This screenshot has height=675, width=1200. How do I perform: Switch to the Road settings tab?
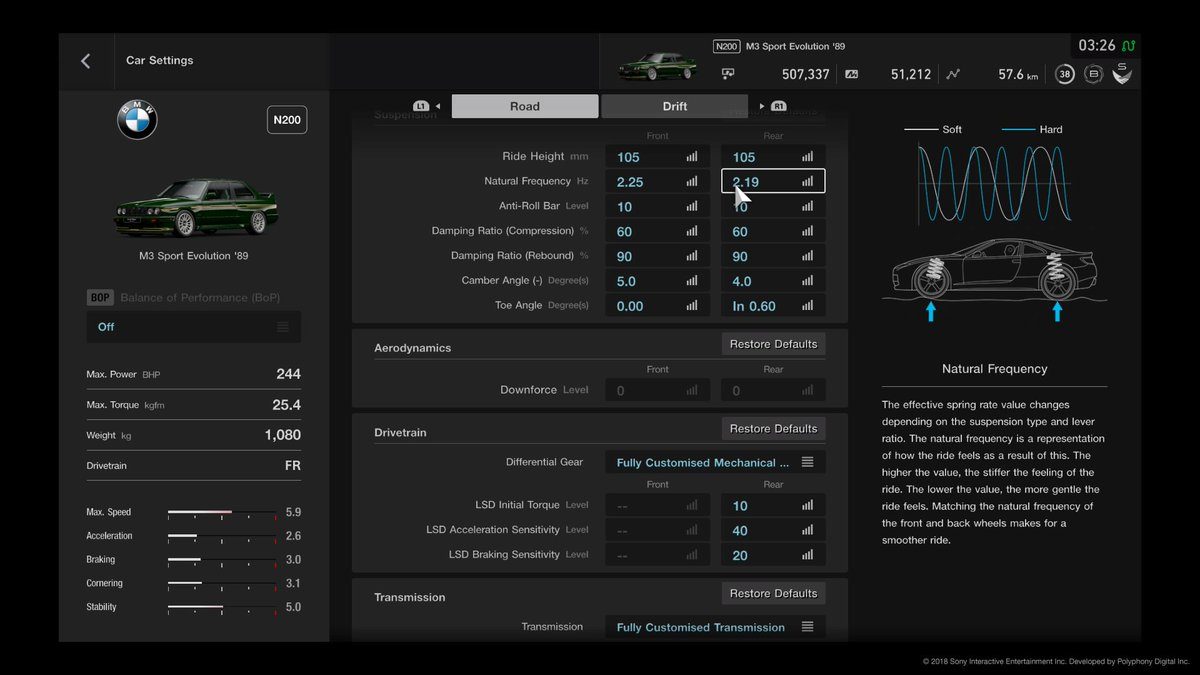pos(524,106)
